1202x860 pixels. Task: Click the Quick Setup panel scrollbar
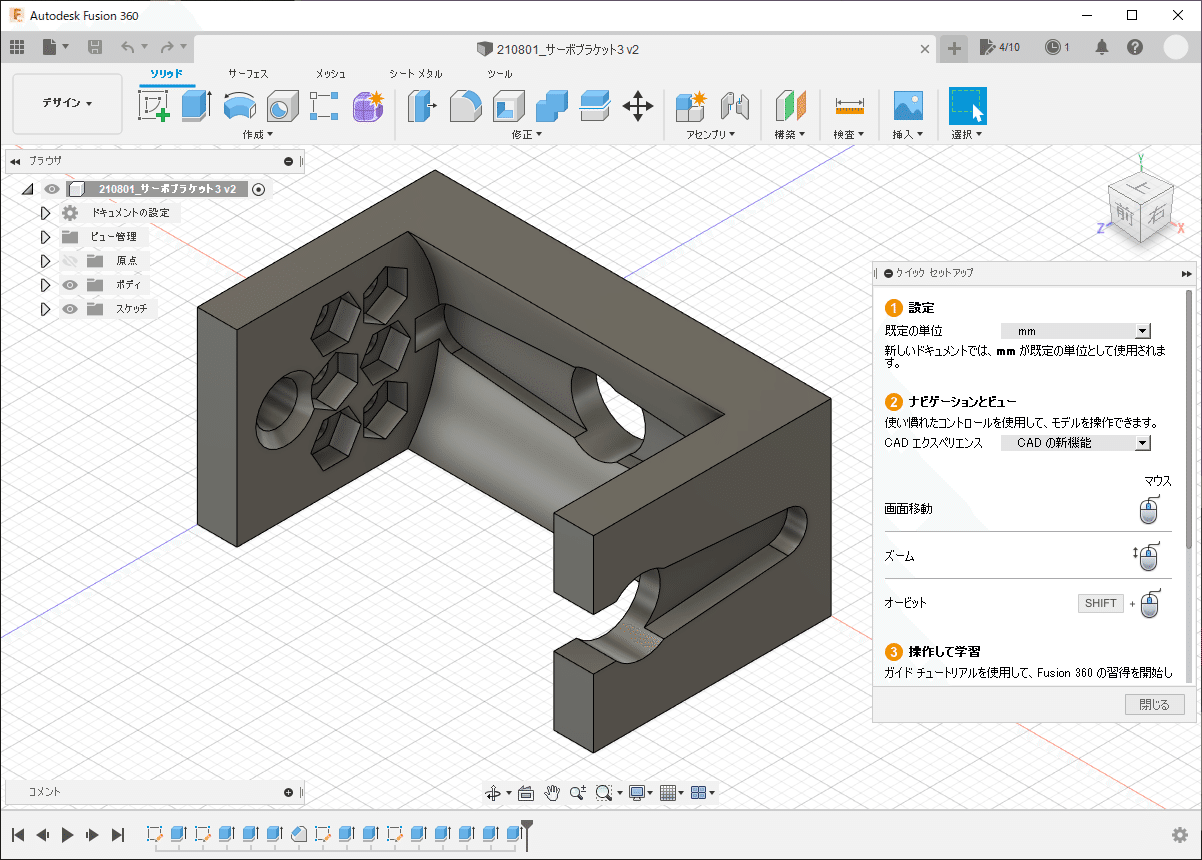(x=1188, y=420)
